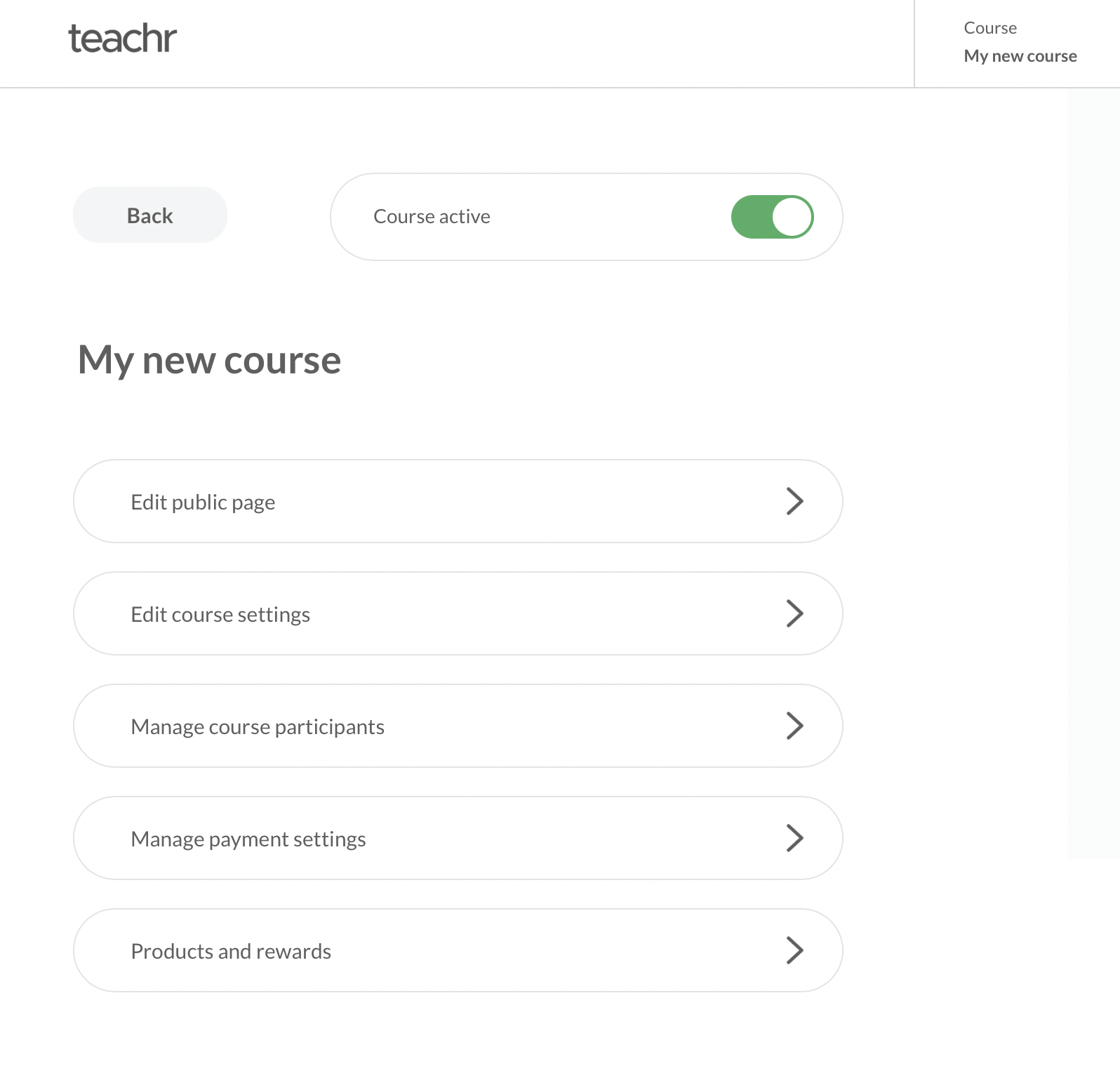The height and width of the screenshot is (1078, 1120).
Task: Click chevron beside Manage course participants
Action: pos(794,726)
